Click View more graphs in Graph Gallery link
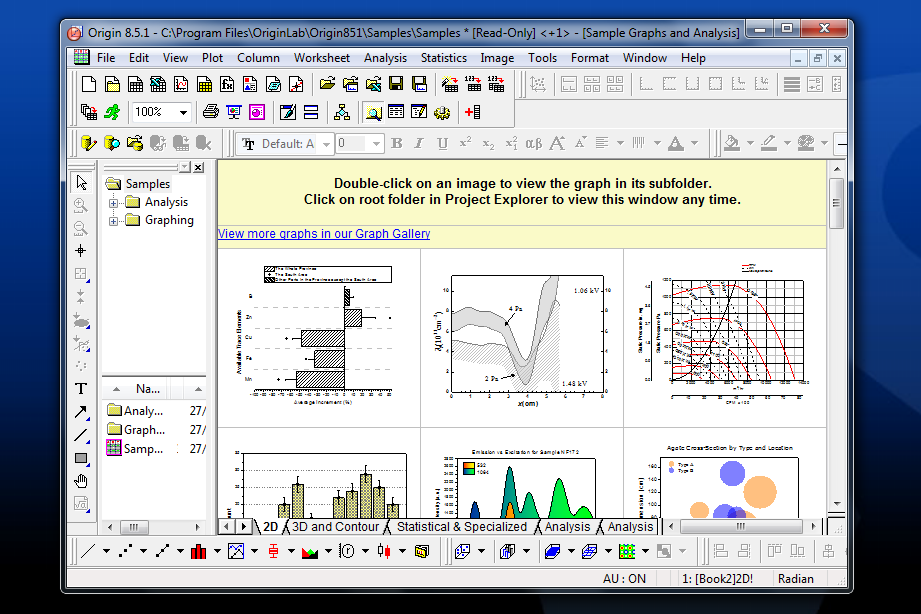 pyautogui.click(x=324, y=234)
